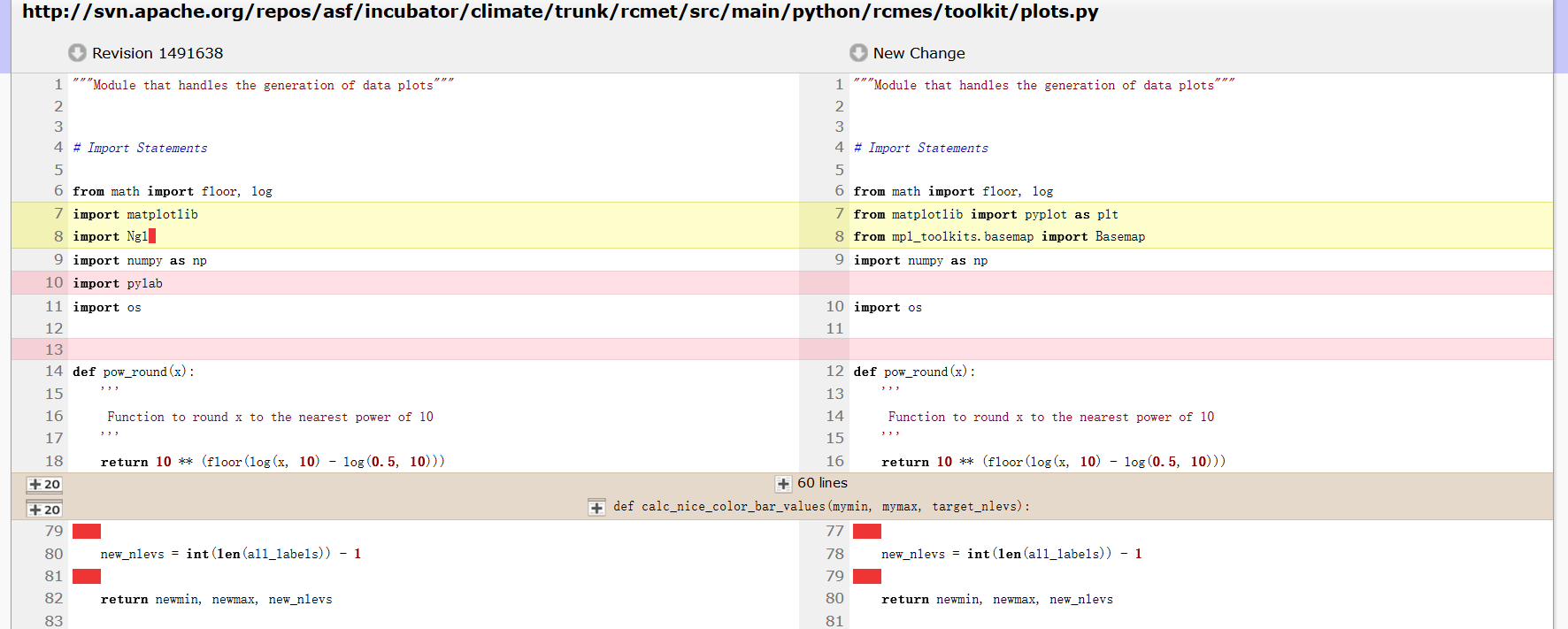Click the Revision 1491638 label

[x=158, y=53]
